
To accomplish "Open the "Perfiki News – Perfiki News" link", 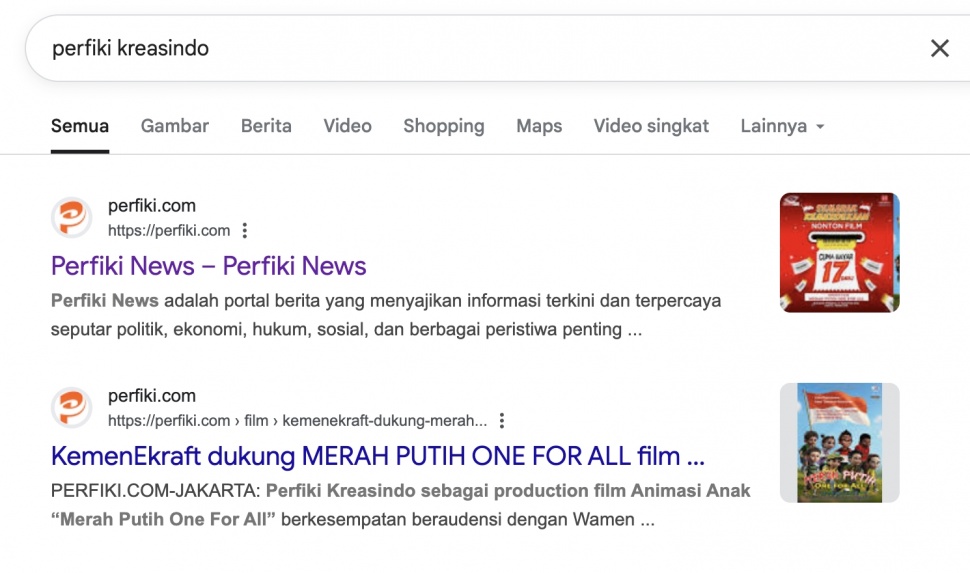I will (x=208, y=266).
